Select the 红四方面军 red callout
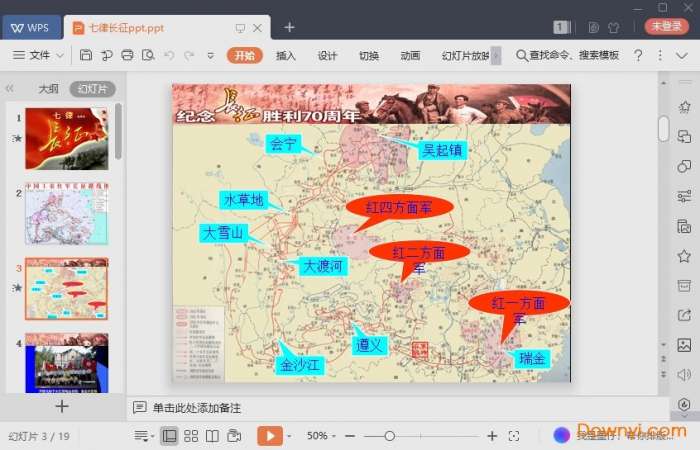 (400, 207)
